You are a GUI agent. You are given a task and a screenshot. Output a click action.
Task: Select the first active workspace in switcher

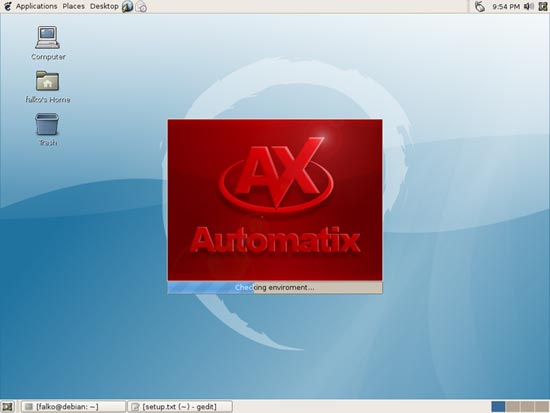[498, 407]
